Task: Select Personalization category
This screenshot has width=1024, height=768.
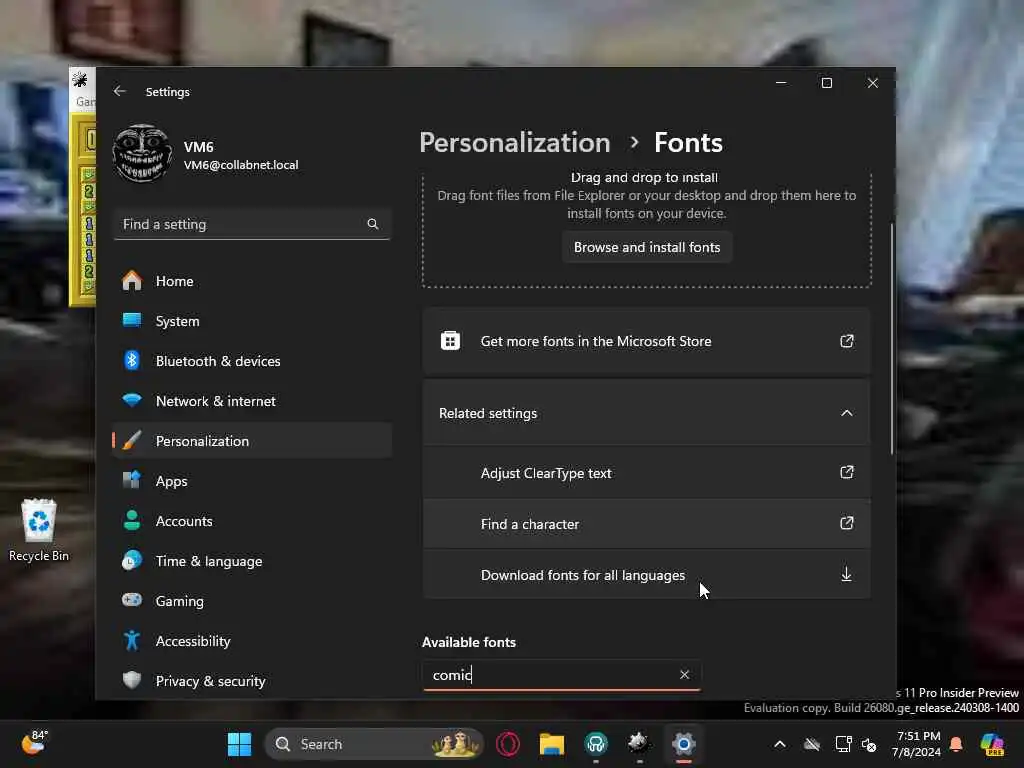Action: pyautogui.click(x=252, y=441)
